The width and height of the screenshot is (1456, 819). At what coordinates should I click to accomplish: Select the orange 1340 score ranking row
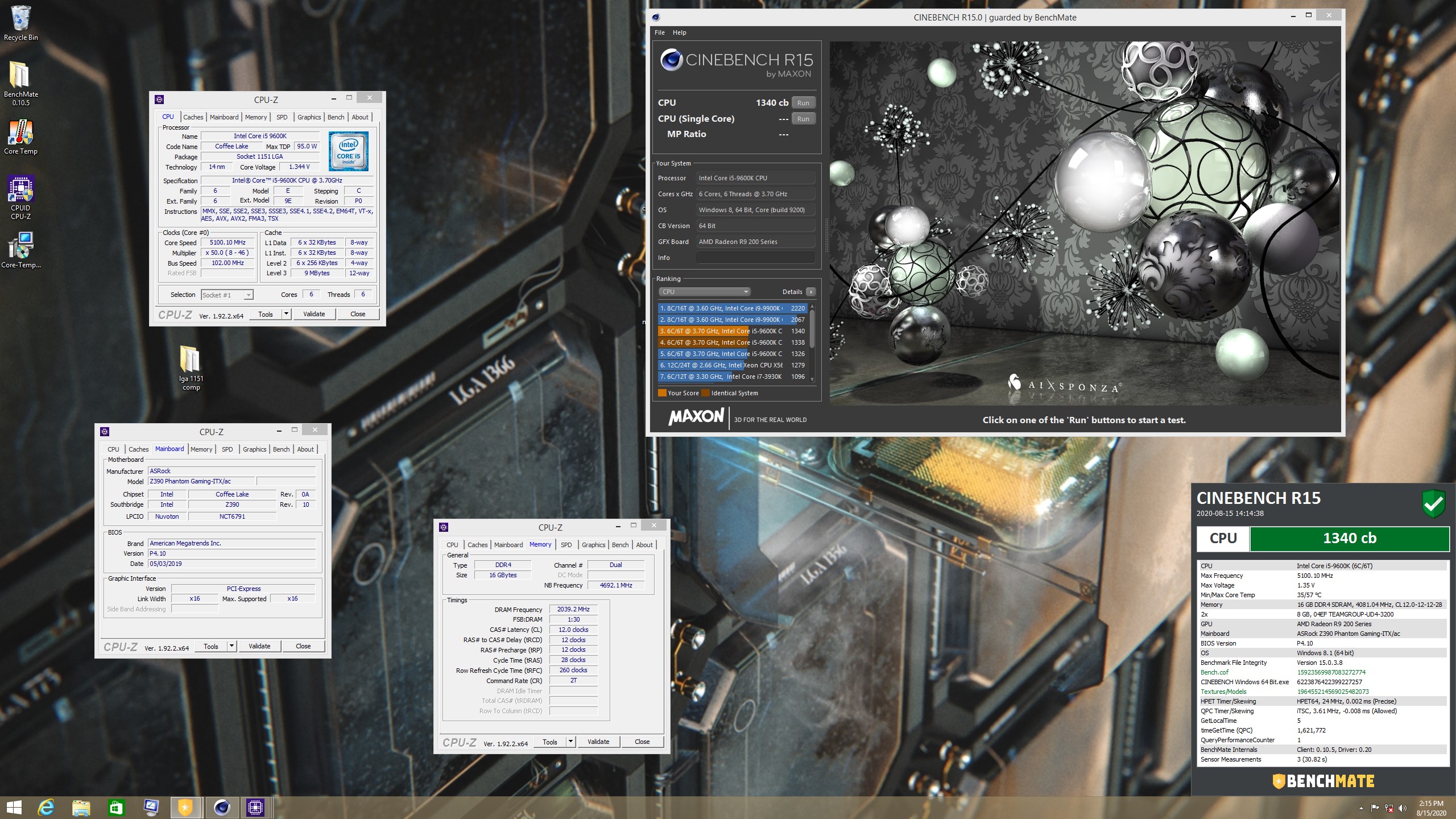click(x=733, y=331)
